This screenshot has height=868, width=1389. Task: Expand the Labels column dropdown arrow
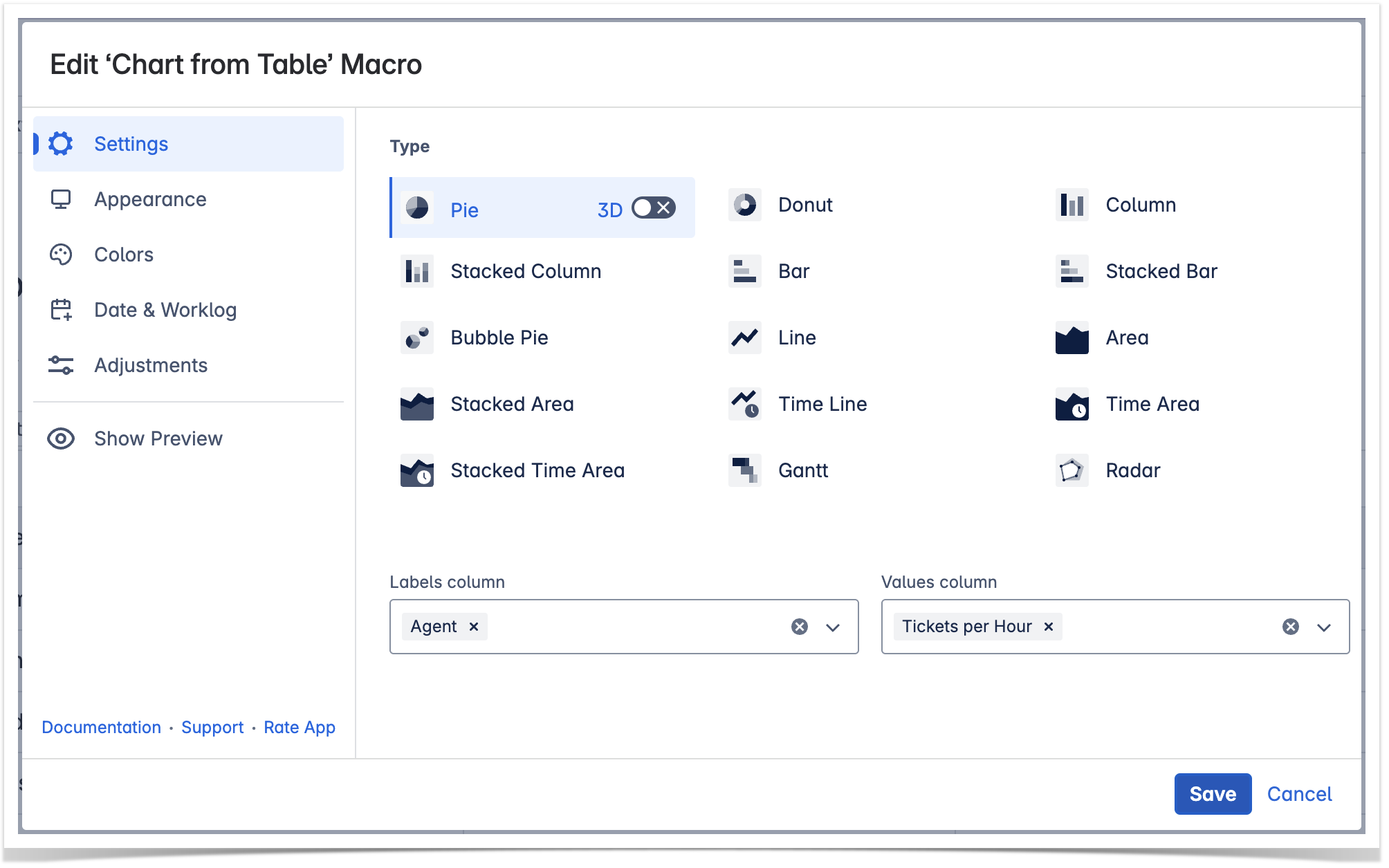(x=833, y=627)
